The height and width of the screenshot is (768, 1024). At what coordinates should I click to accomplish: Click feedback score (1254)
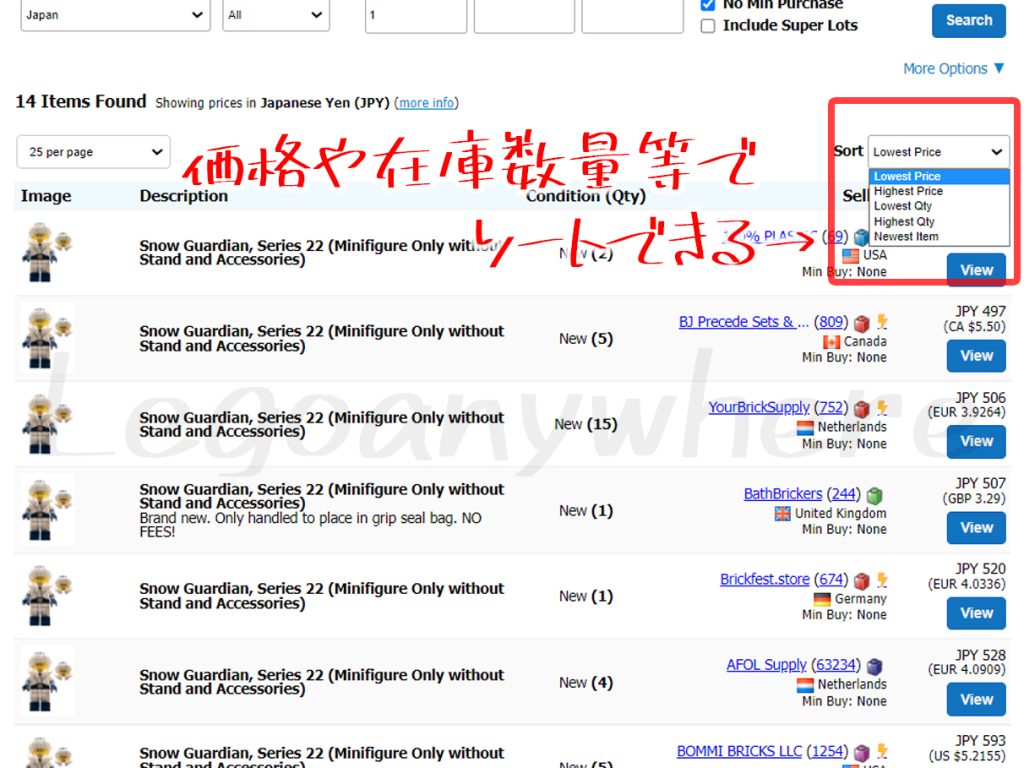click(x=827, y=751)
